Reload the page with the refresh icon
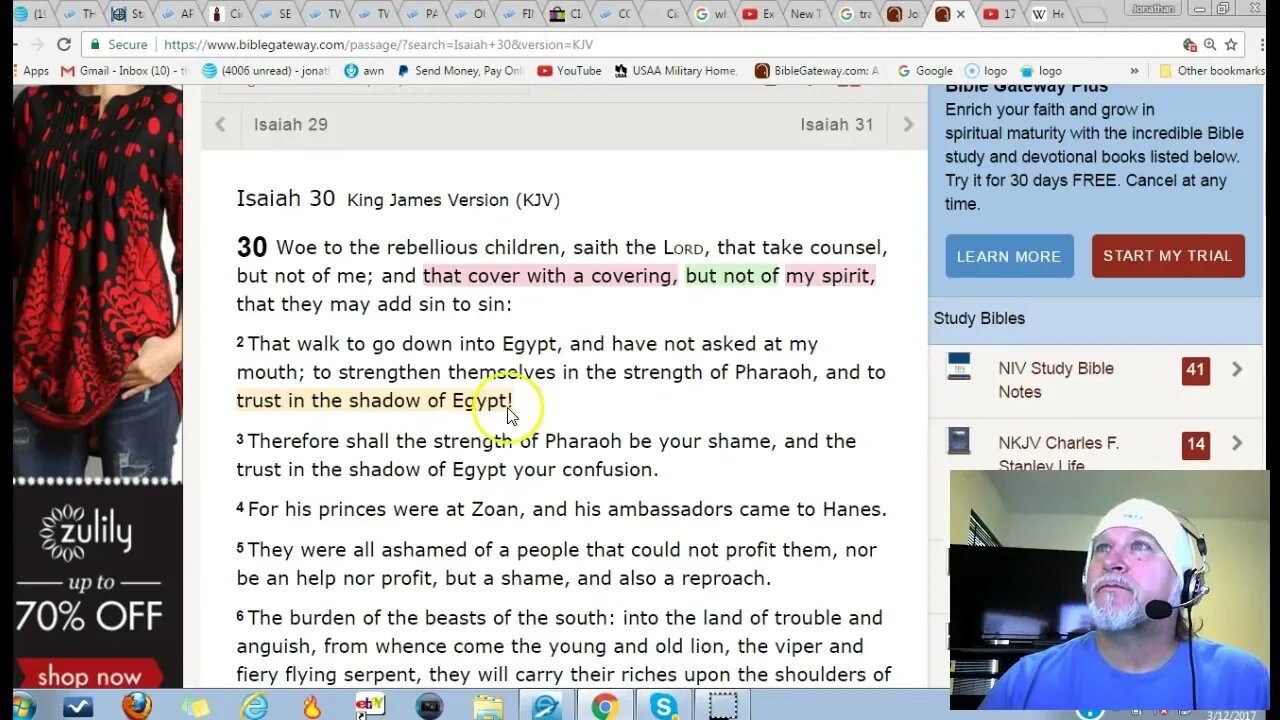 64,45
